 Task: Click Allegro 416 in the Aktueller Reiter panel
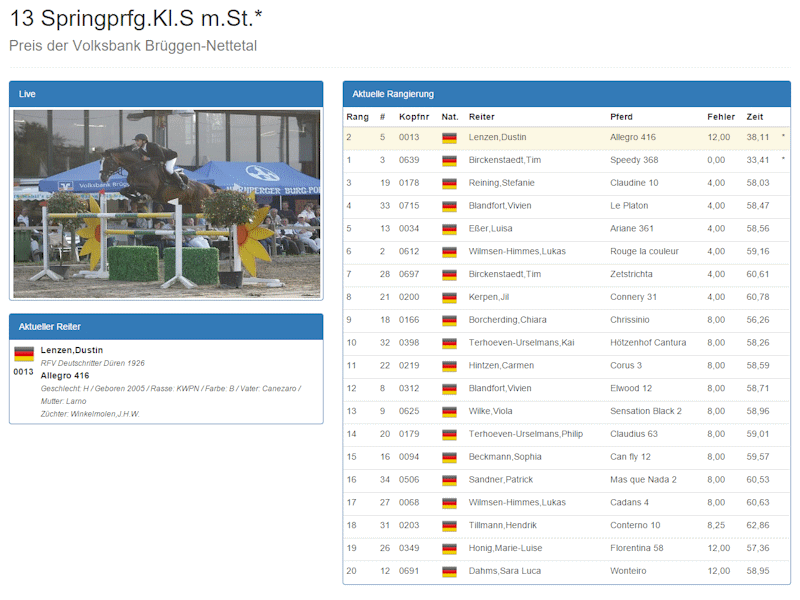click(65, 375)
